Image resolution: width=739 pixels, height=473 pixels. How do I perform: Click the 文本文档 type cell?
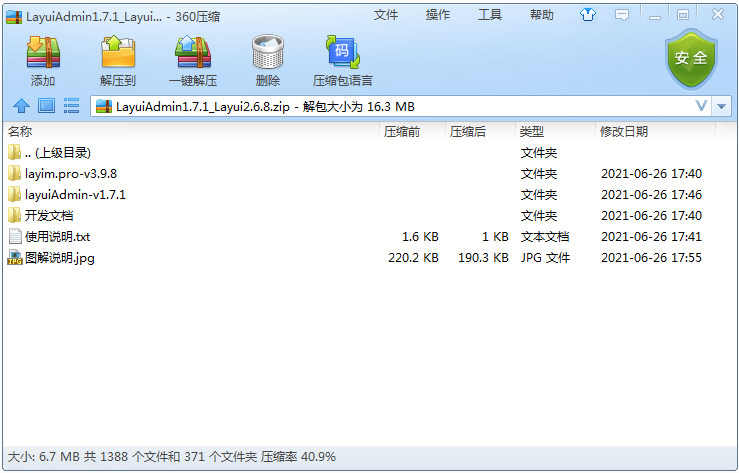coord(545,236)
